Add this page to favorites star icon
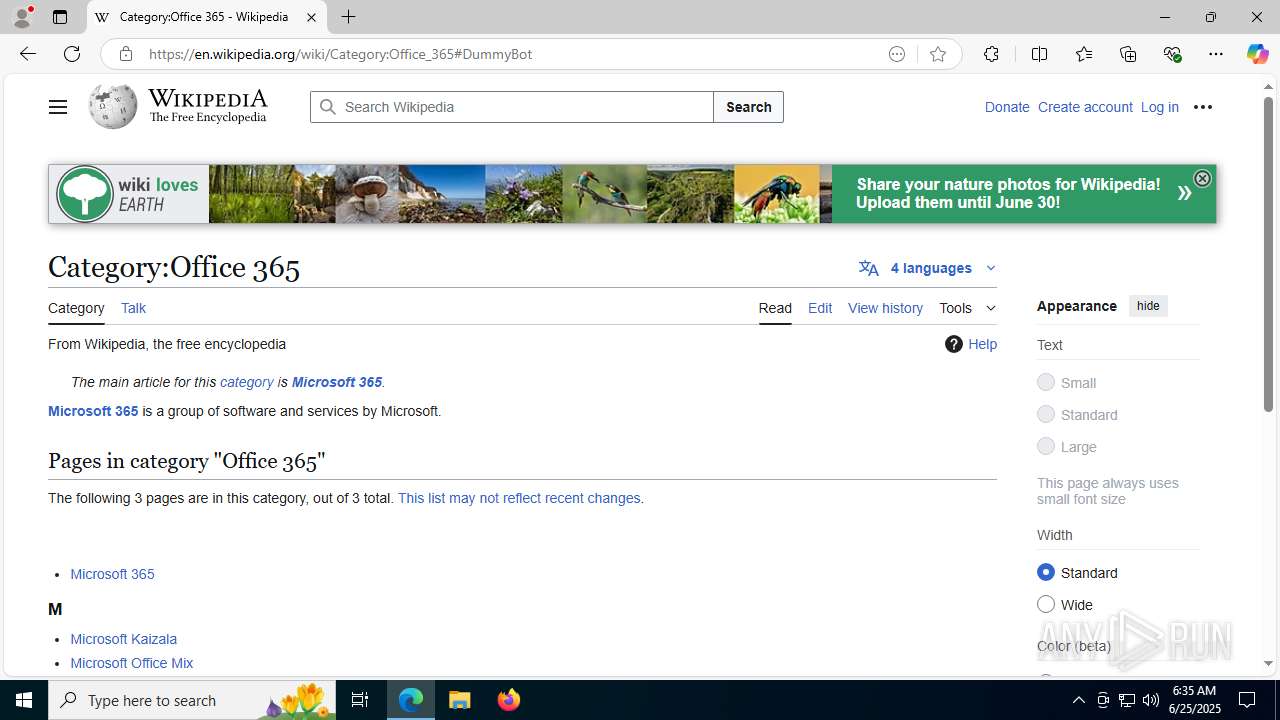Viewport: 1280px width, 720px height. pyautogui.click(x=938, y=54)
